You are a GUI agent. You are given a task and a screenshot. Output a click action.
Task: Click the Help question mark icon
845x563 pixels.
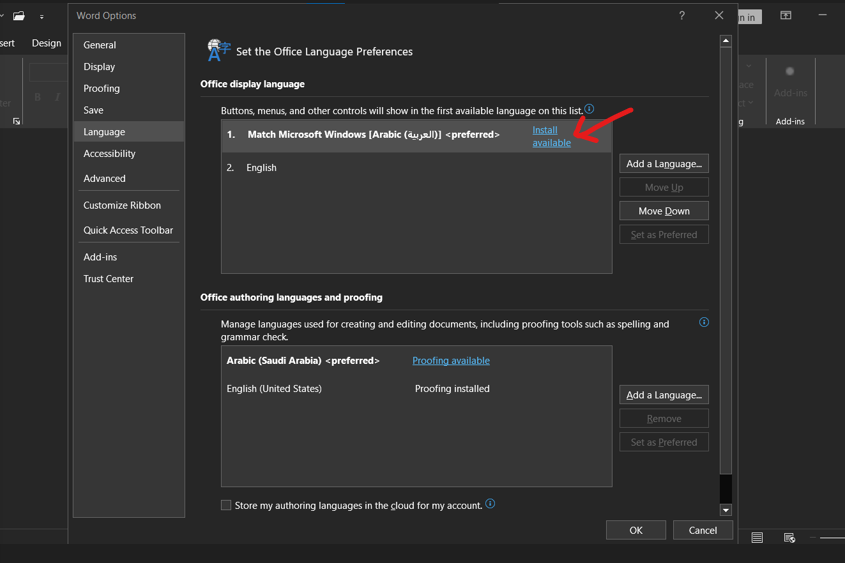[x=682, y=16]
